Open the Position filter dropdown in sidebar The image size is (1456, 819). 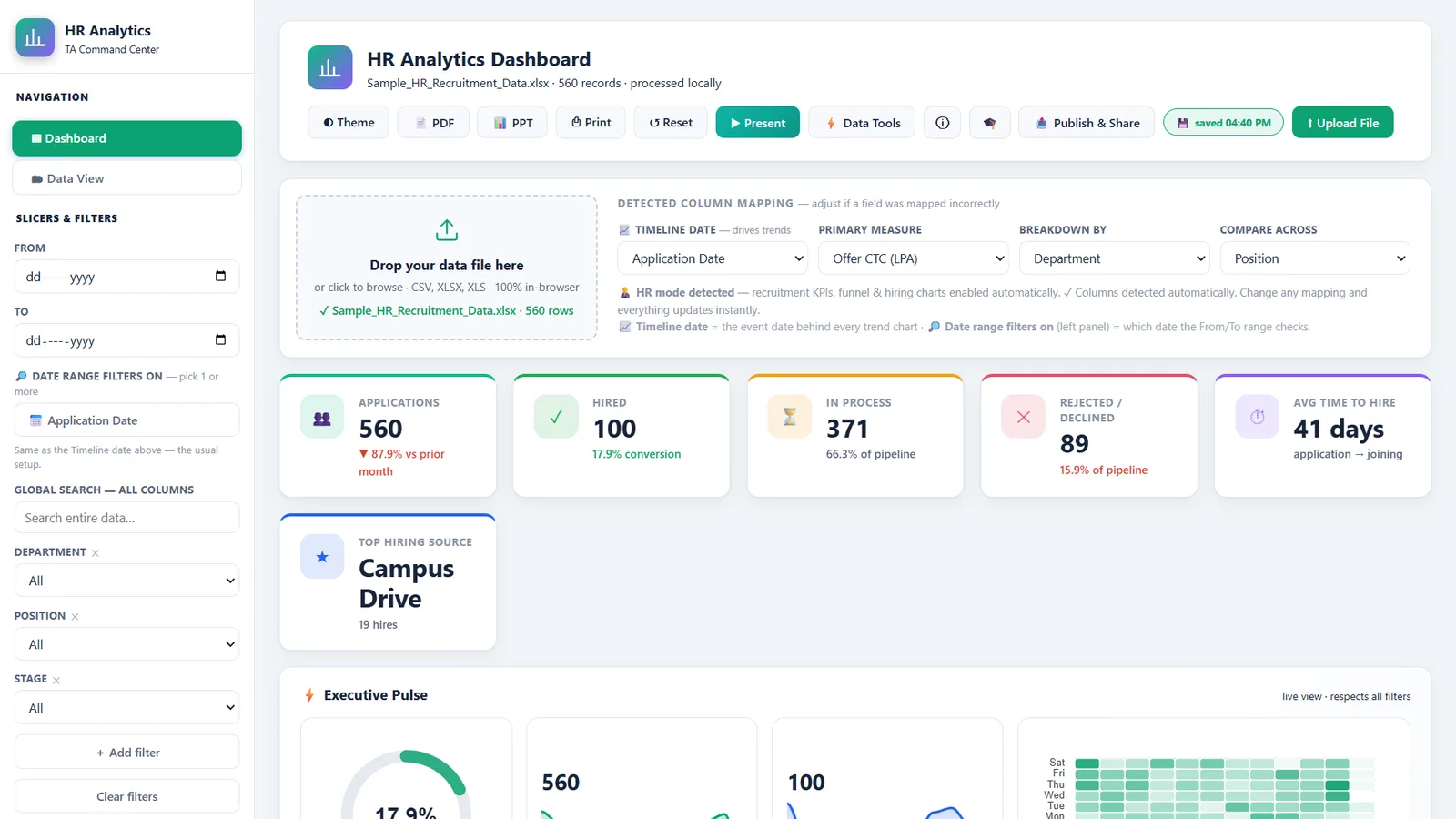point(126,644)
